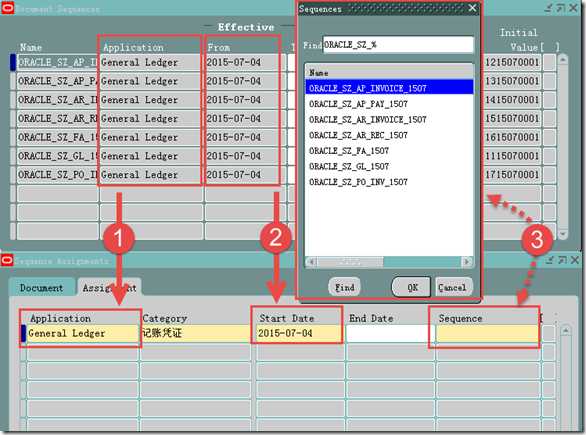The width and height of the screenshot is (586, 435).
Task: Click the initial value 1315070001
Action: pos(512,81)
